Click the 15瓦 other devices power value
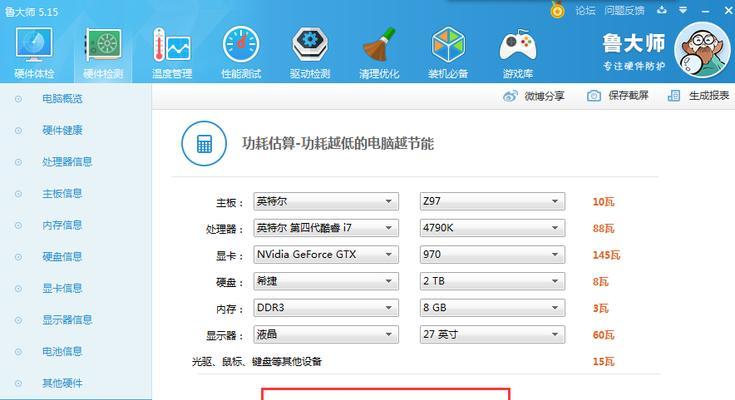Image resolution: width=735 pixels, height=400 pixels. [603, 362]
